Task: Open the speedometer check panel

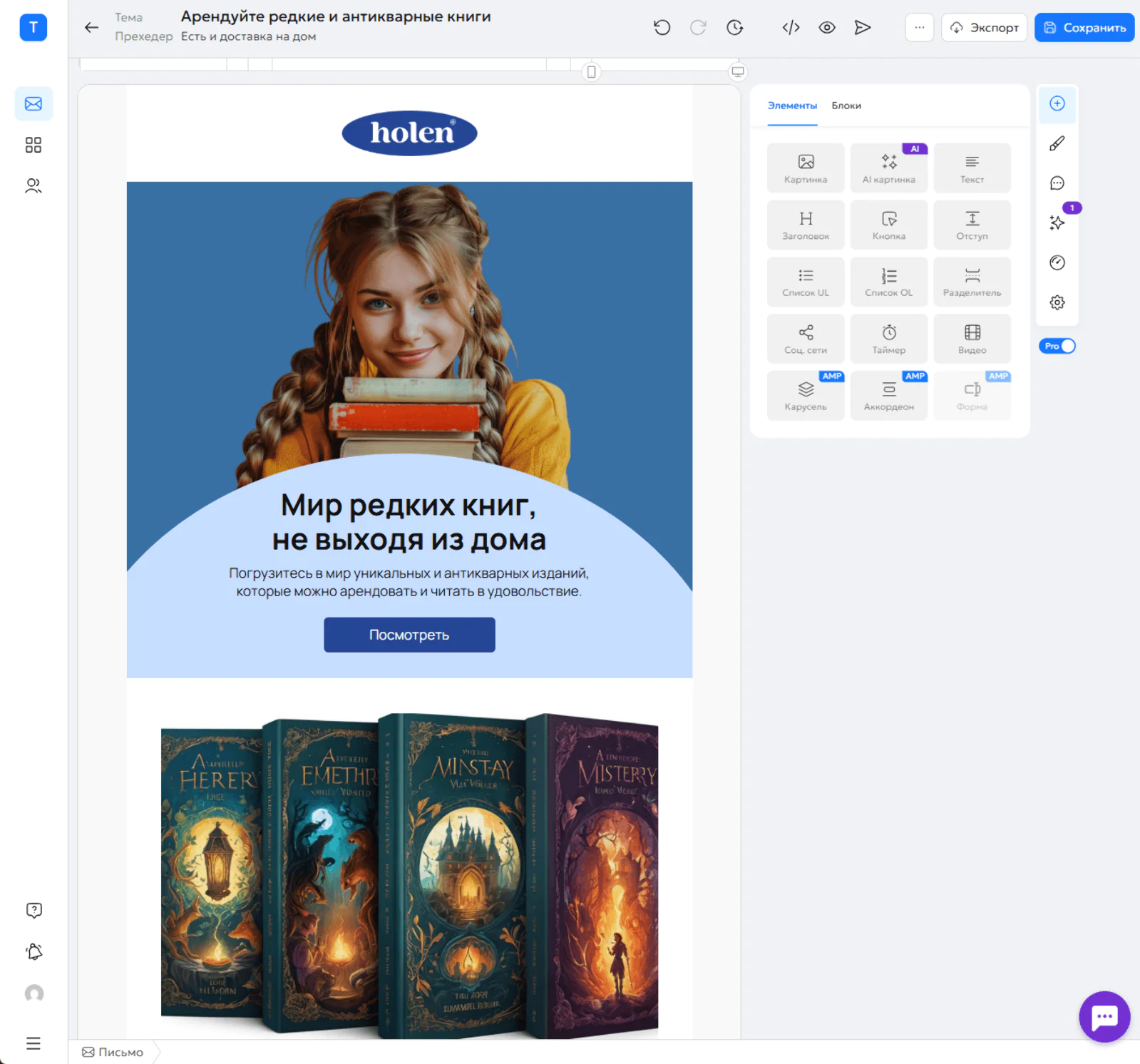Action: [x=1057, y=263]
